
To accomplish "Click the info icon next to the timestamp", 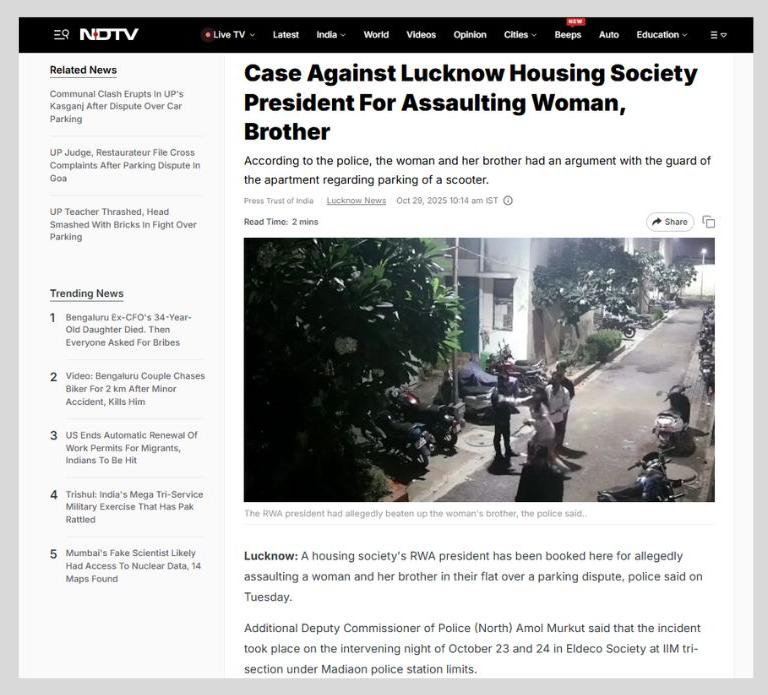I will 508,200.
